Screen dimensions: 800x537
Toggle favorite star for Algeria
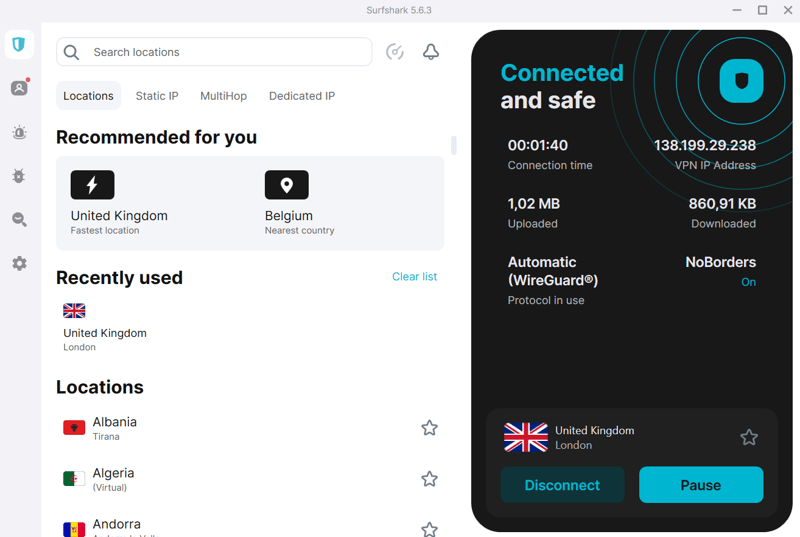430,479
